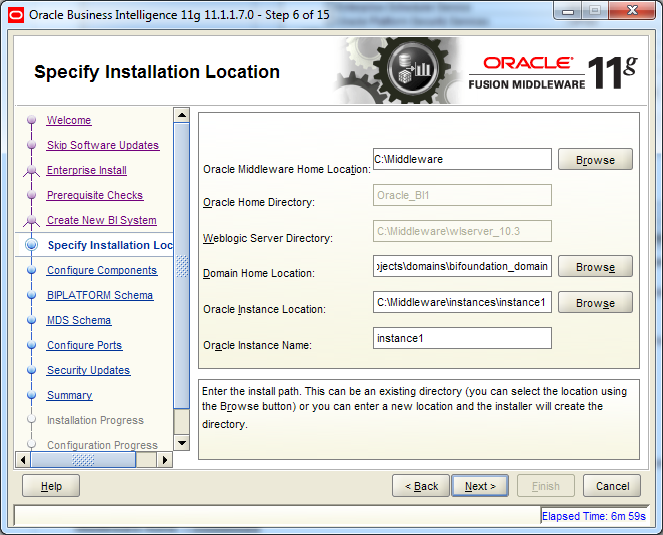This screenshot has width=663, height=535.
Task: Click the Domain Home Location field
Action: (x=462, y=266)
